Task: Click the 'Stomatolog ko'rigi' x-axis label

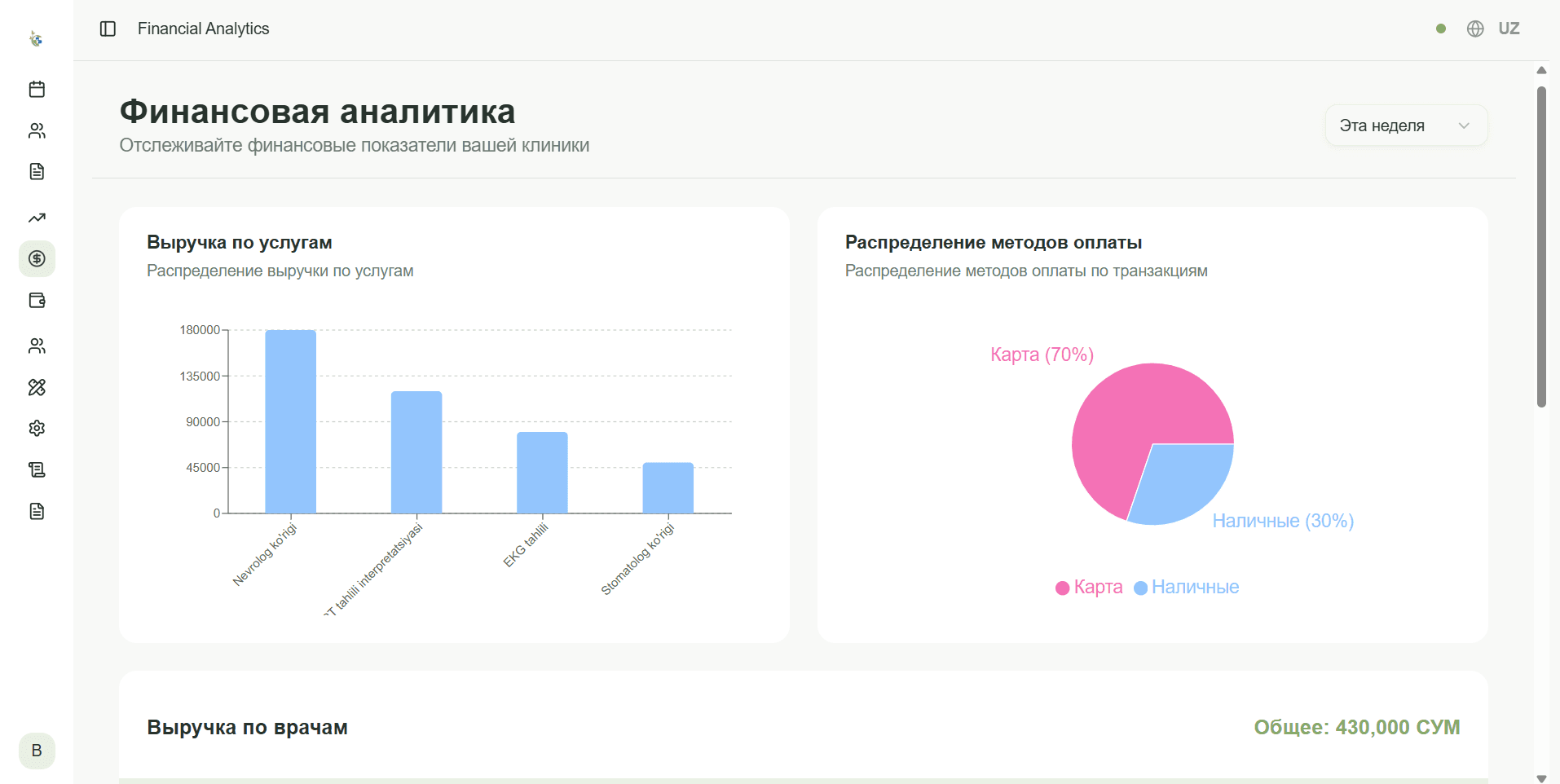Action: point(638,559)
